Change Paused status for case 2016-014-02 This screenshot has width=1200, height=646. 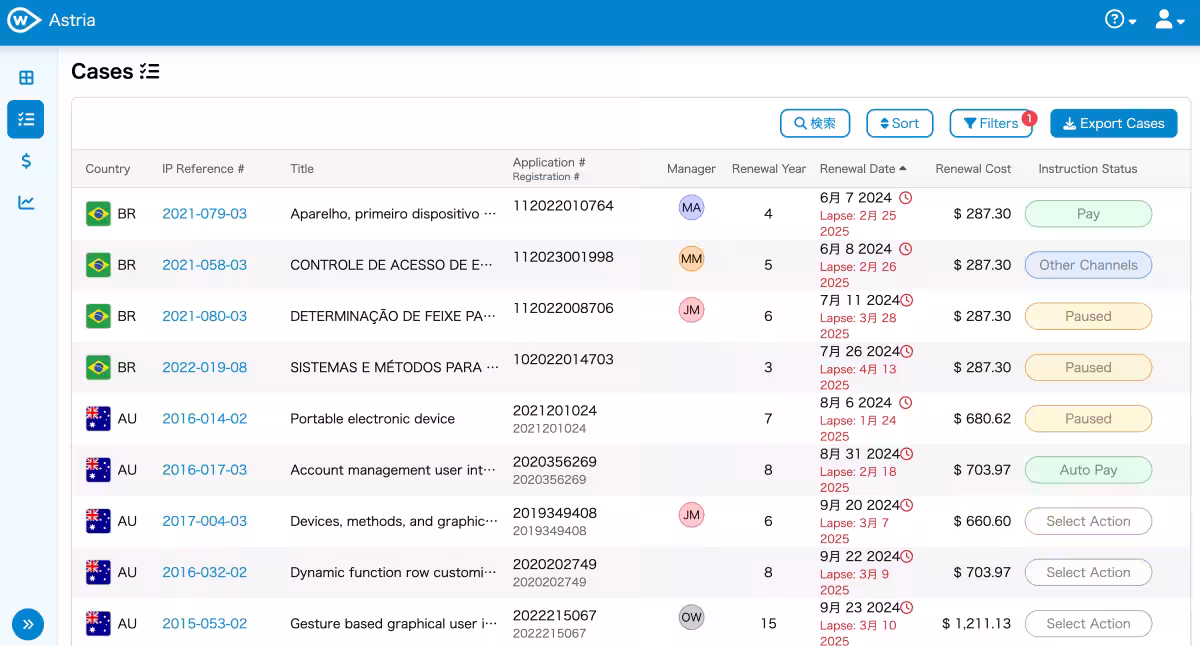pyautogui.click(x=1088, y=419)
